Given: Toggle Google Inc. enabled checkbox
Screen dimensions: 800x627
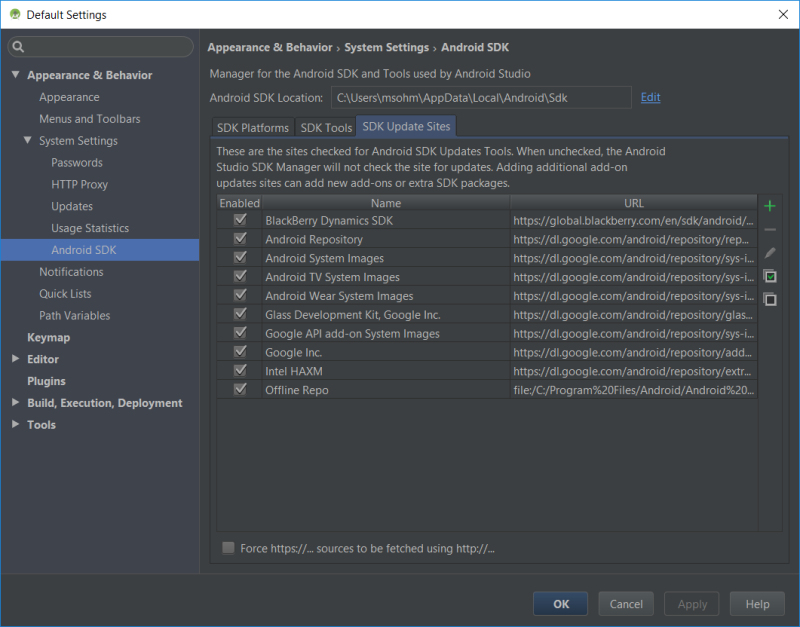Looking at the screenshot, I should tap(240, 352).
